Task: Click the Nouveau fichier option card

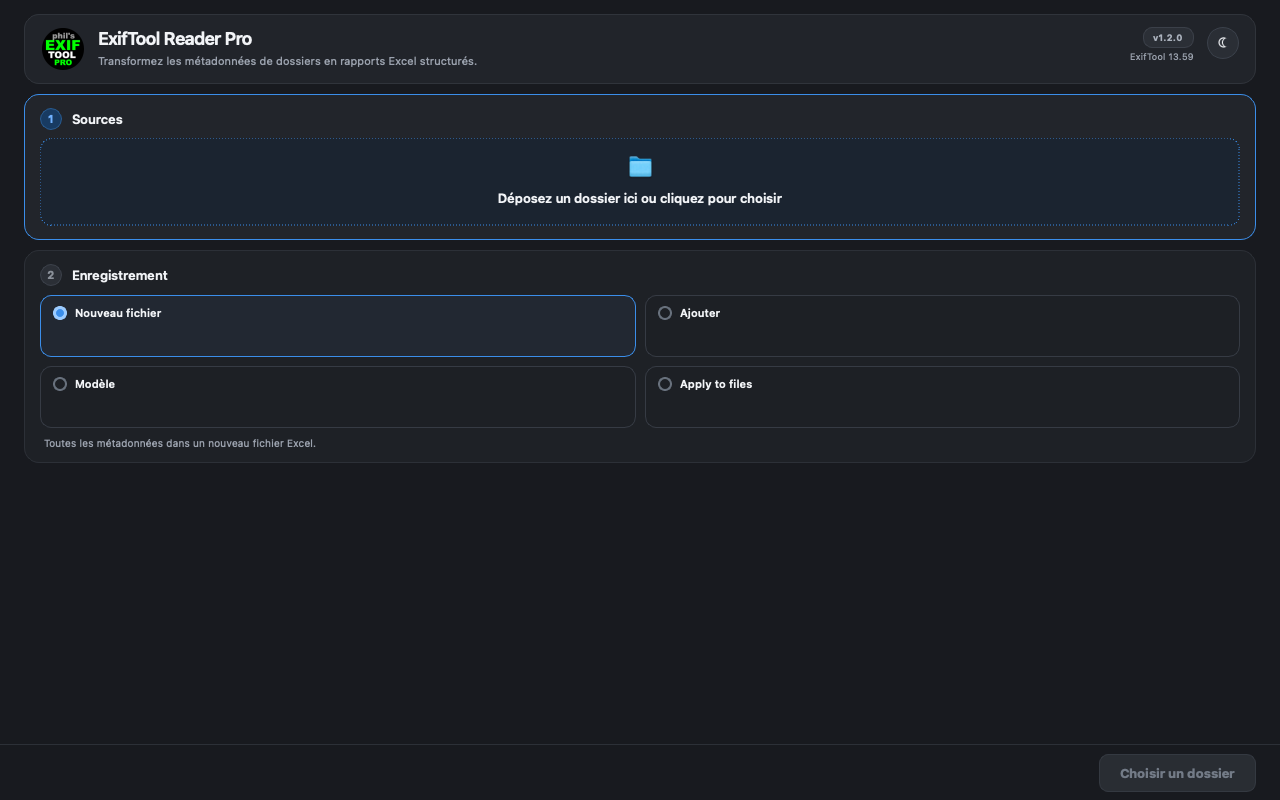Action: [x=338, y=326]
